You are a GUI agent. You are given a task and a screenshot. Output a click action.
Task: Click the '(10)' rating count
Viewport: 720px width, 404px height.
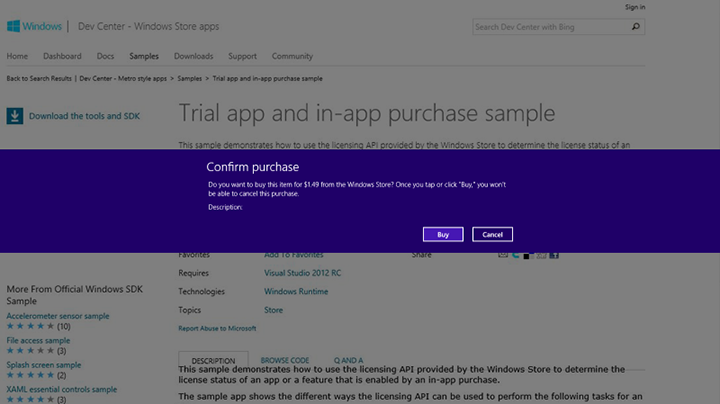coord(64,326)
